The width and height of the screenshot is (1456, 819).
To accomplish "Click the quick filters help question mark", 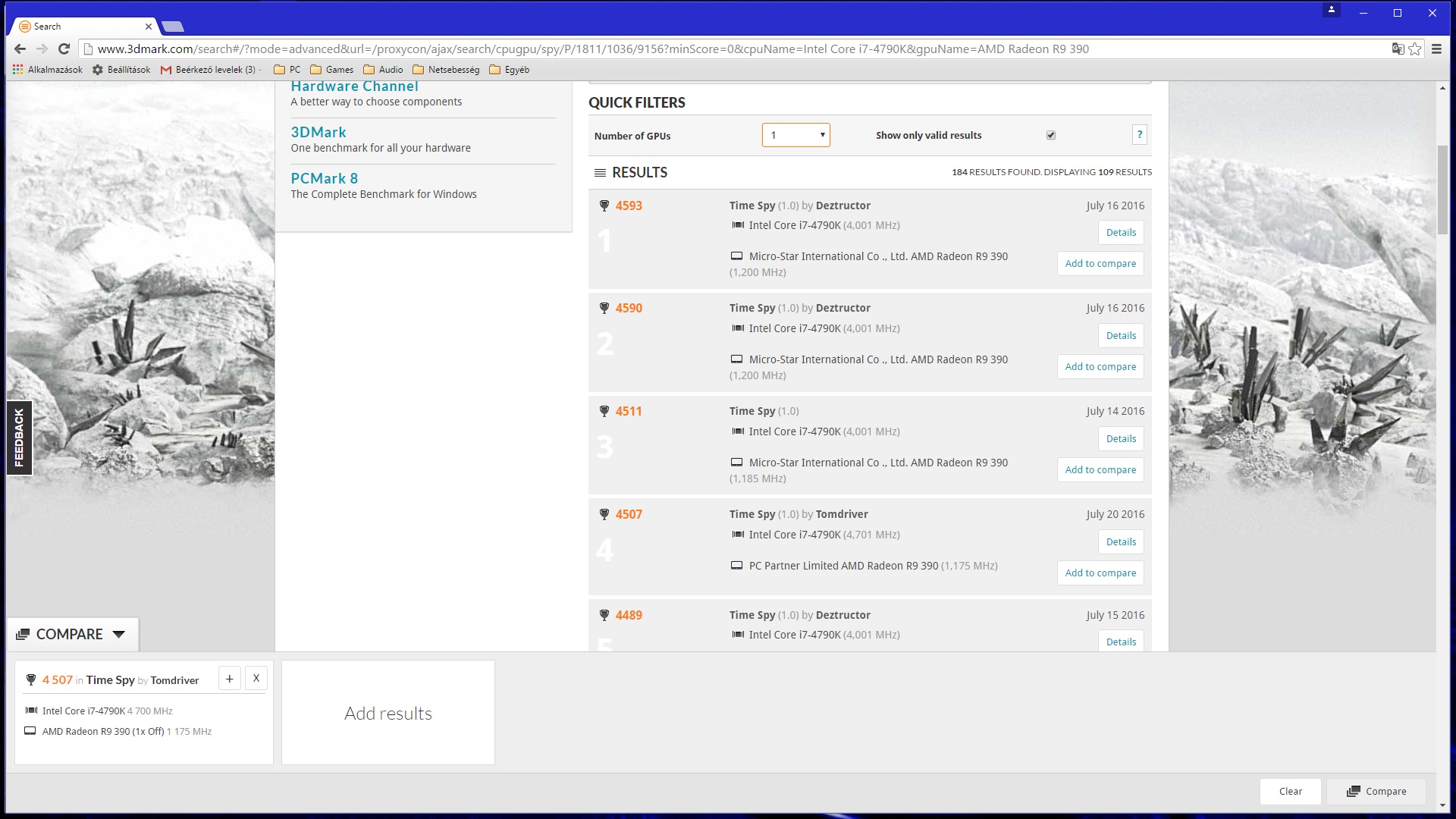I will tap(1139, 135).
